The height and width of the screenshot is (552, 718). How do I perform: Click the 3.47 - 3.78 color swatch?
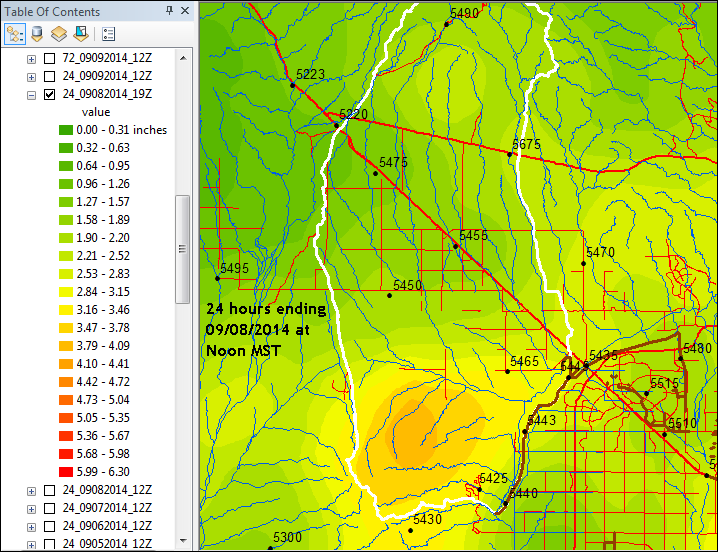[x=66, y=328]
